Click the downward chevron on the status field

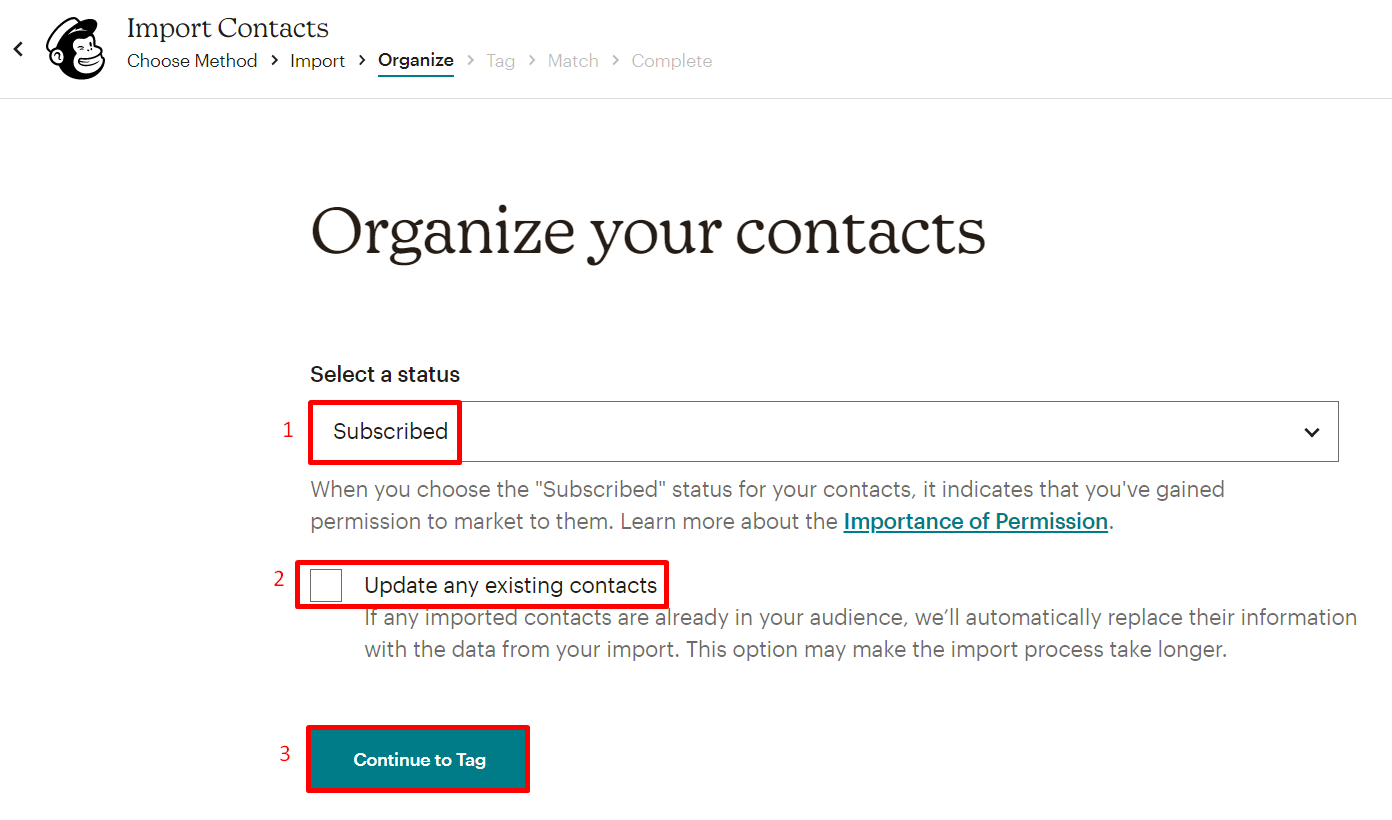pos(1311,431)
